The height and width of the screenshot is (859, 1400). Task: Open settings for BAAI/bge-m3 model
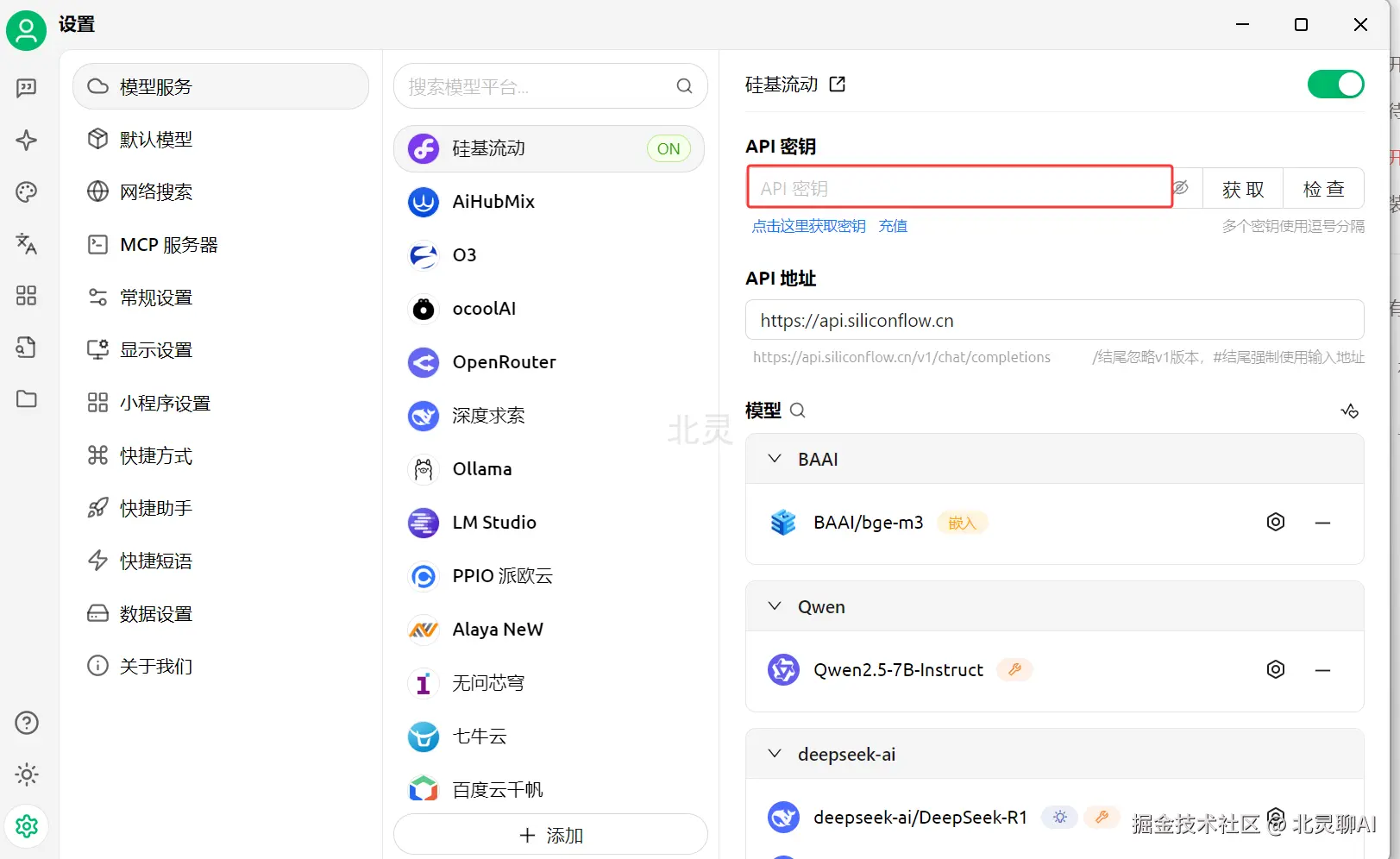1276,522
